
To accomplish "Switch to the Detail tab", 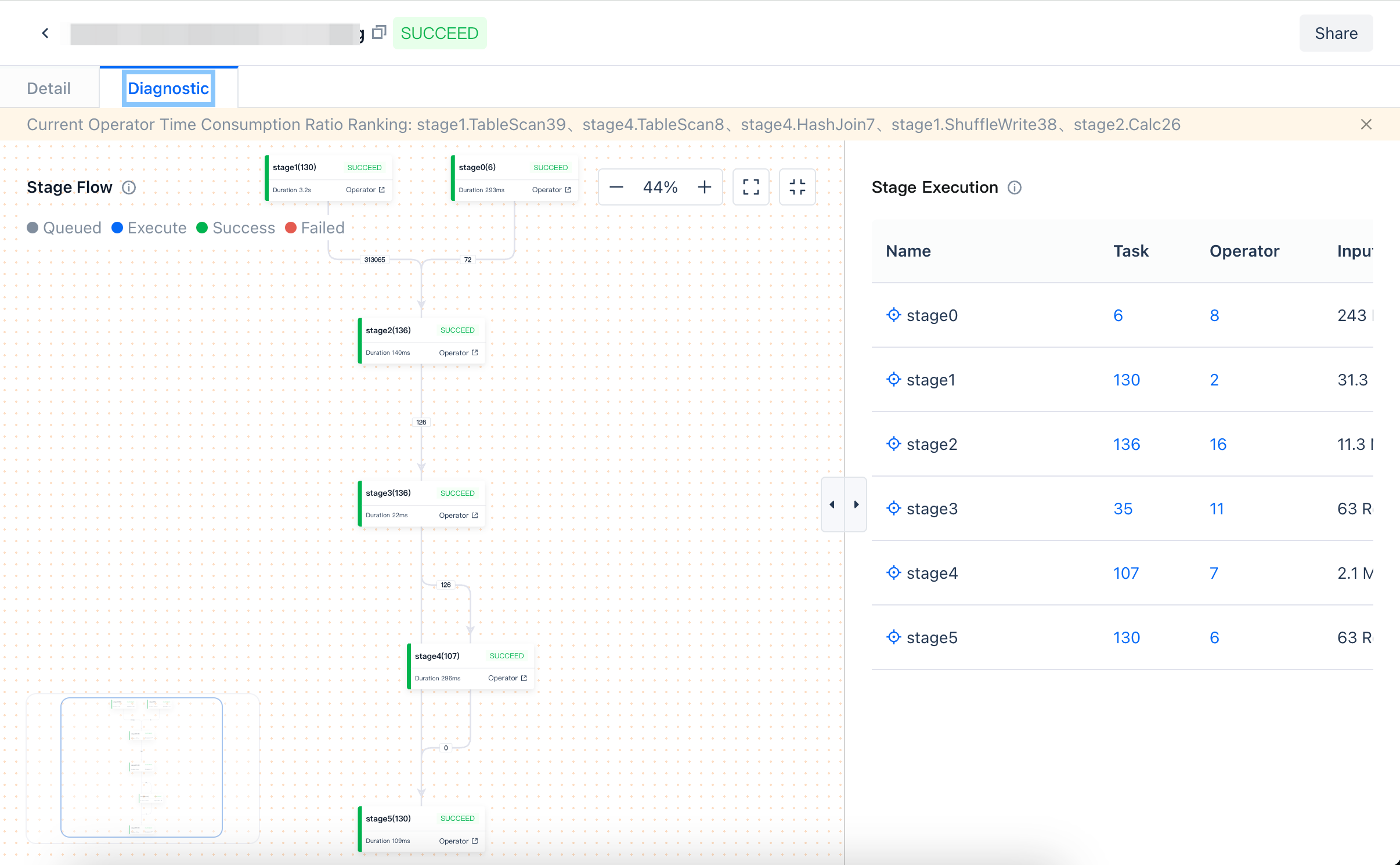I will (49, 88).
